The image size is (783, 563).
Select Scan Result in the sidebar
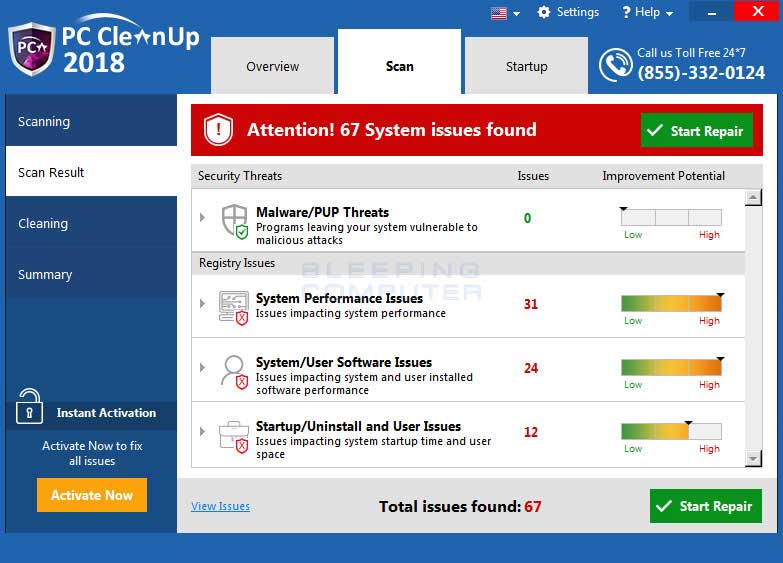click(91, 172)
